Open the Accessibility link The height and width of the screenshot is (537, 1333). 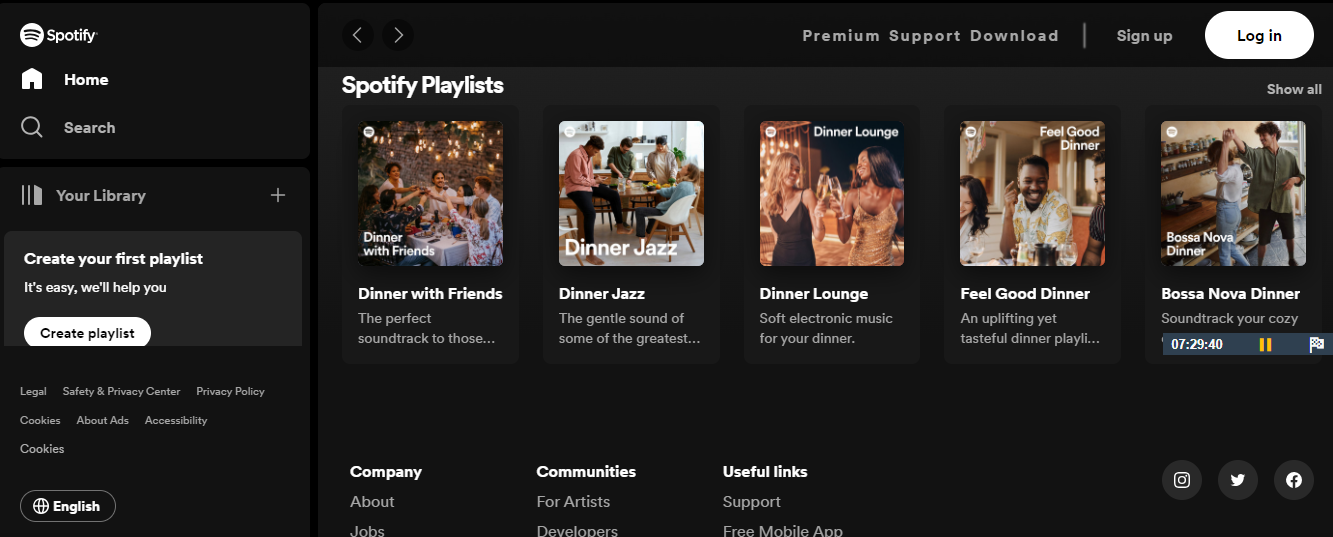click(176, 420)
